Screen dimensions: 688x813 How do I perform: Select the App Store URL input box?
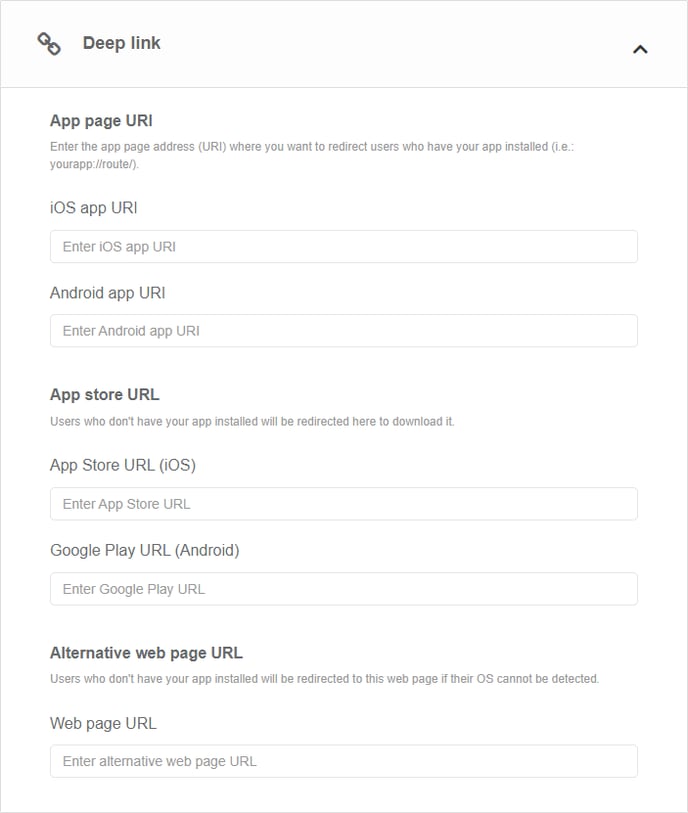[343, 503]
